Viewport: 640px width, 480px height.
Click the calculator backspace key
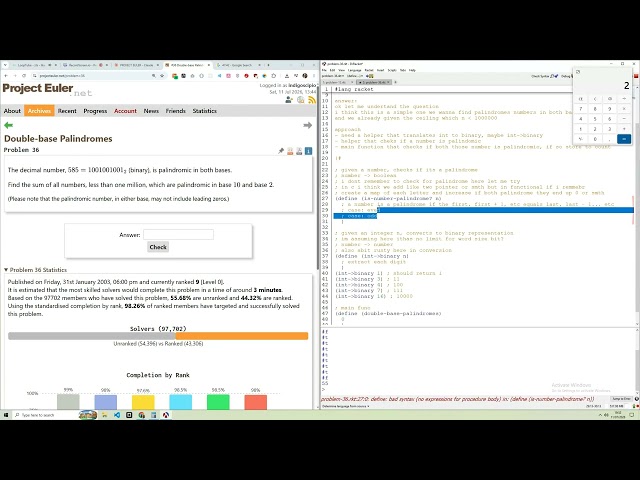(x=610, y=99)
